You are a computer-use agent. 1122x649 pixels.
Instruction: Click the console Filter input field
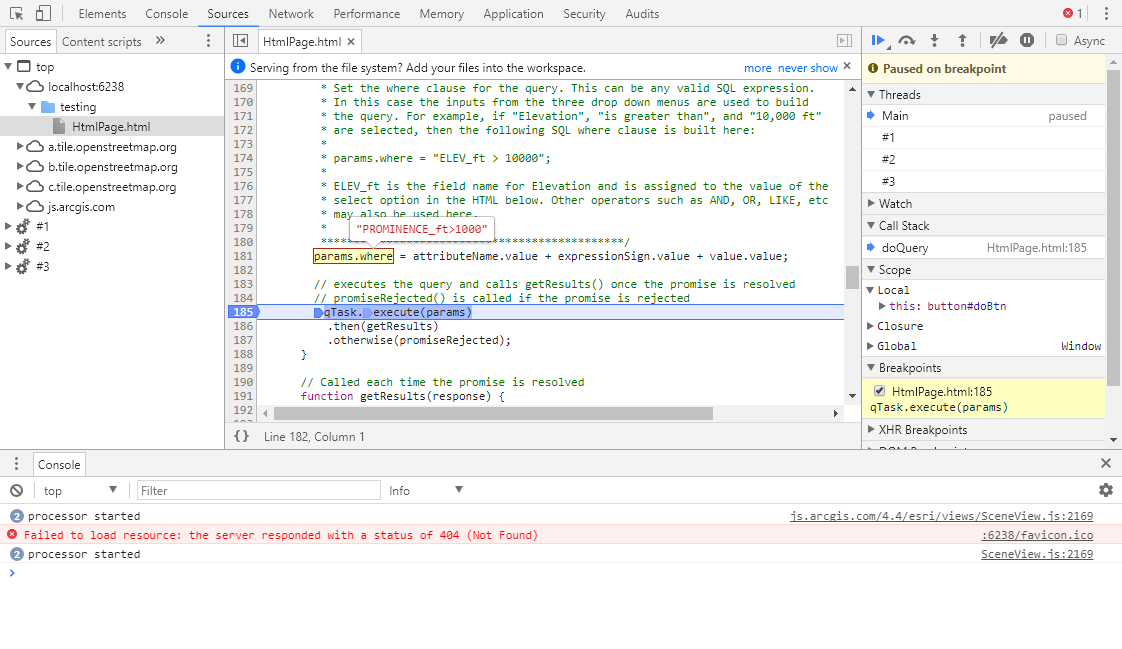pyautogui.click(x=258, y=490)
